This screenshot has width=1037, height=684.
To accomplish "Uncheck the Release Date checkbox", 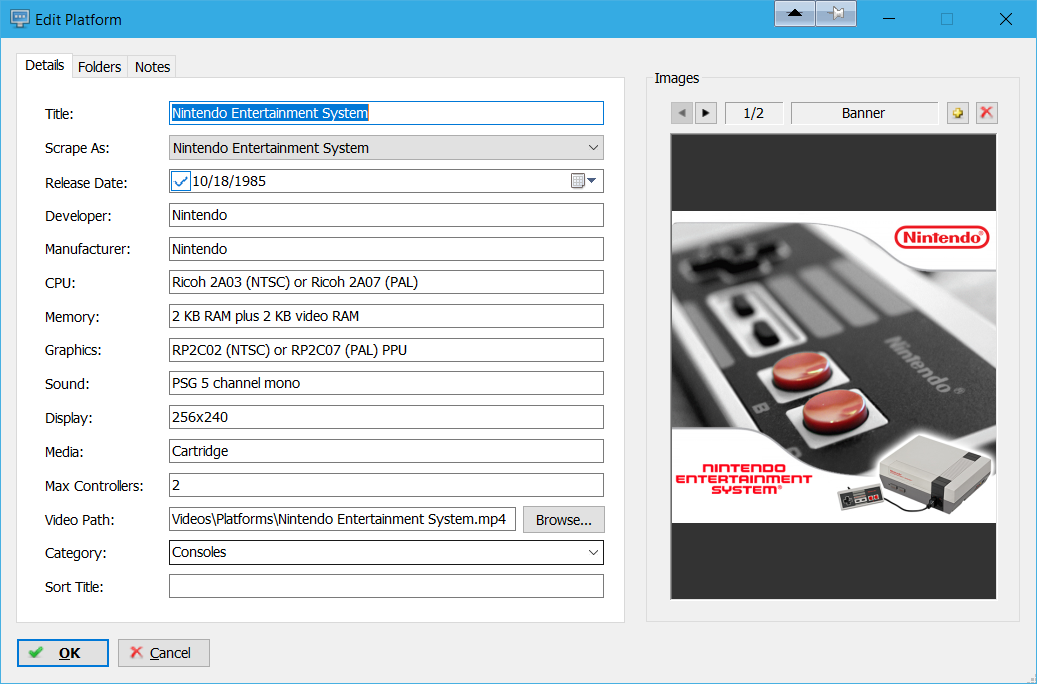I will [x=181, y=181].
